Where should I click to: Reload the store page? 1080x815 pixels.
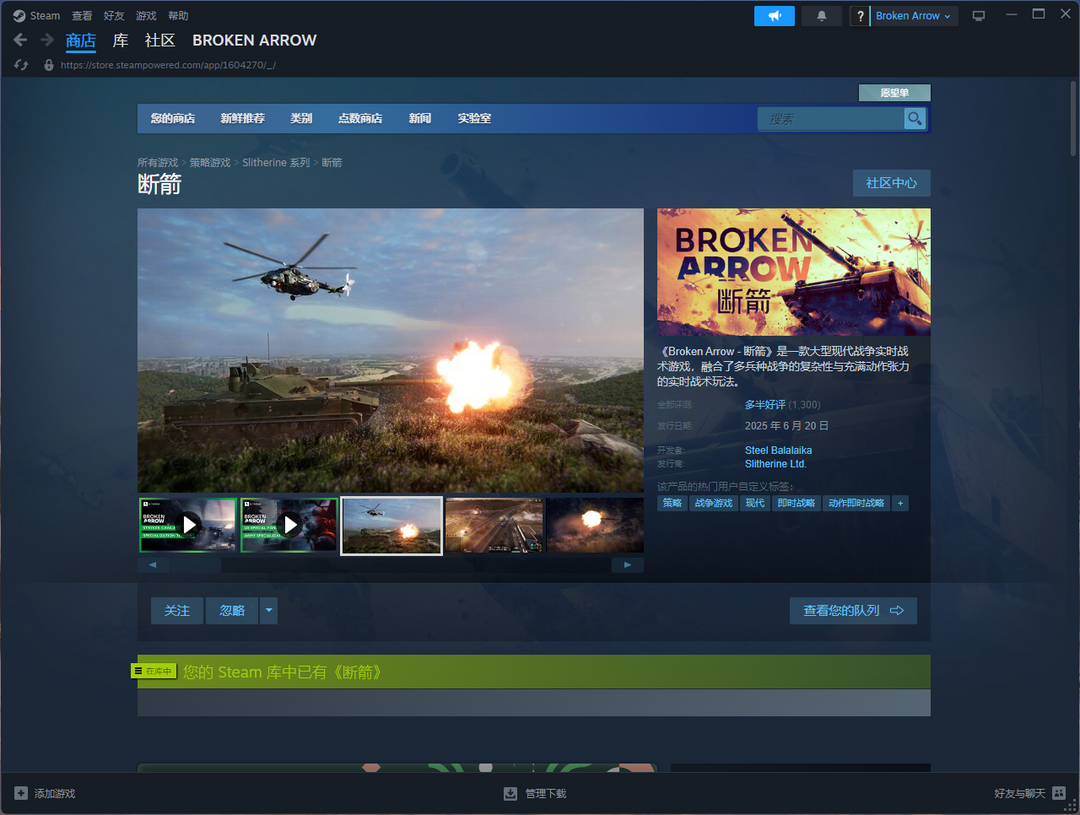21,65
